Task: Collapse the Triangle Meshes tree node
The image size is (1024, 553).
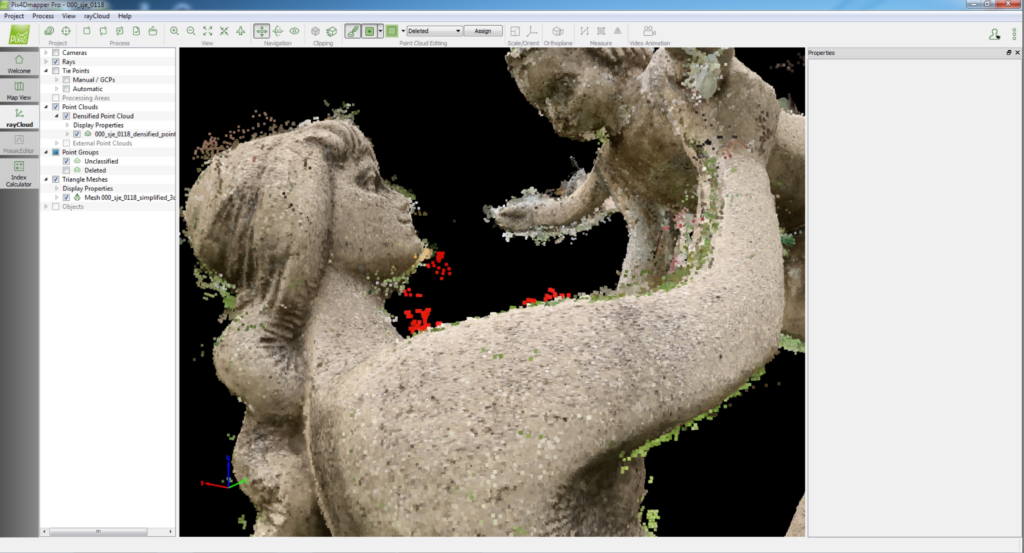Action: click(45, 179)
